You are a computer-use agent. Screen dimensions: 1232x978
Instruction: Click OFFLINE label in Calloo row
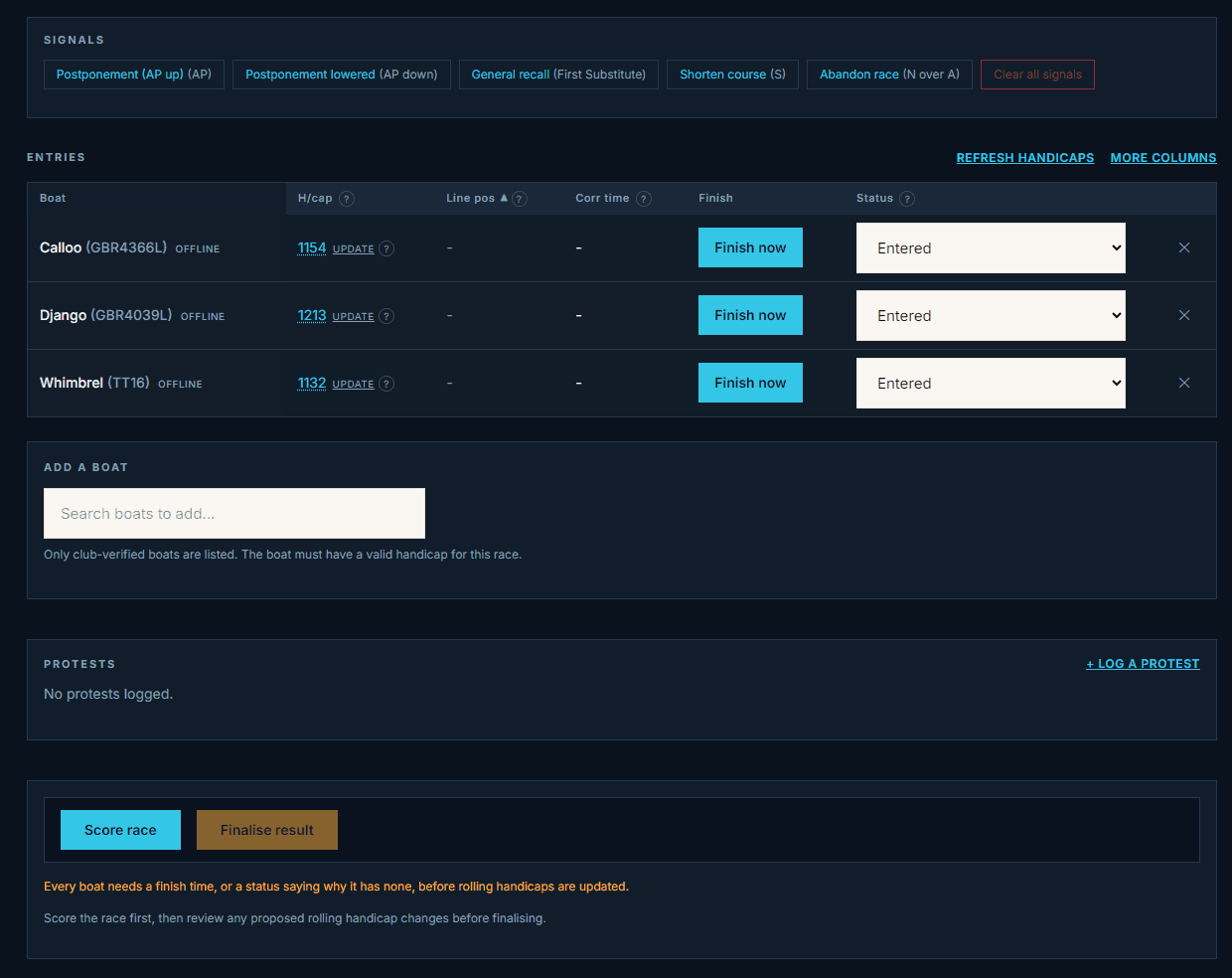pos(198,249)
